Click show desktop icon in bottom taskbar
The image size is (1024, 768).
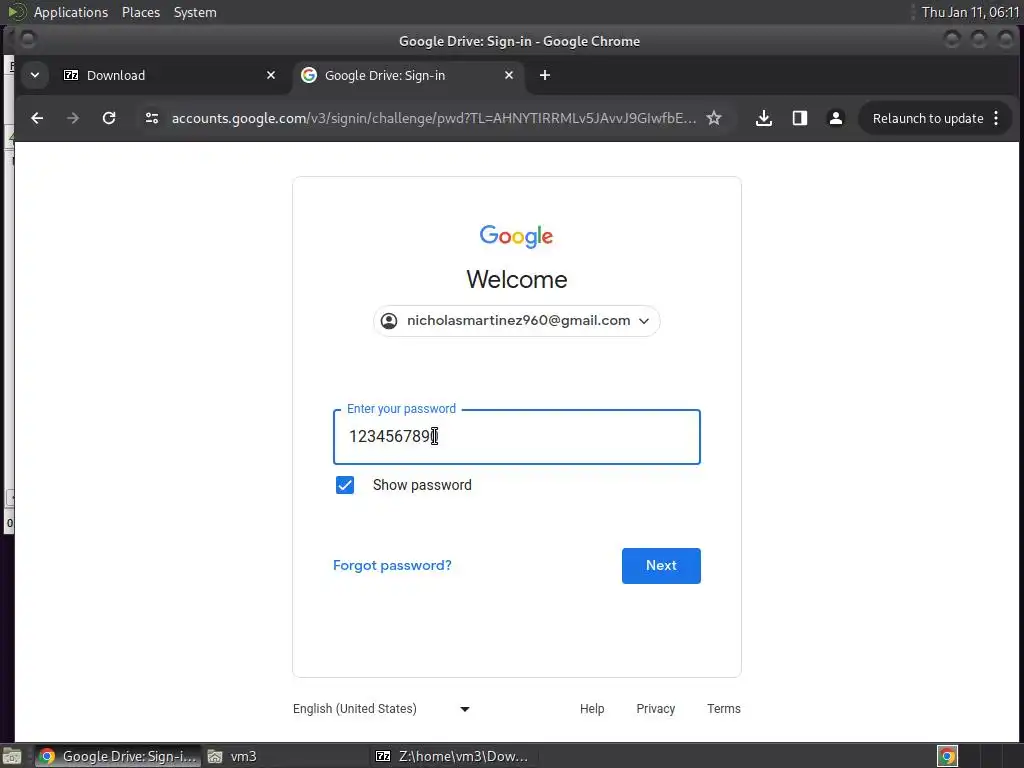point(12,757)
